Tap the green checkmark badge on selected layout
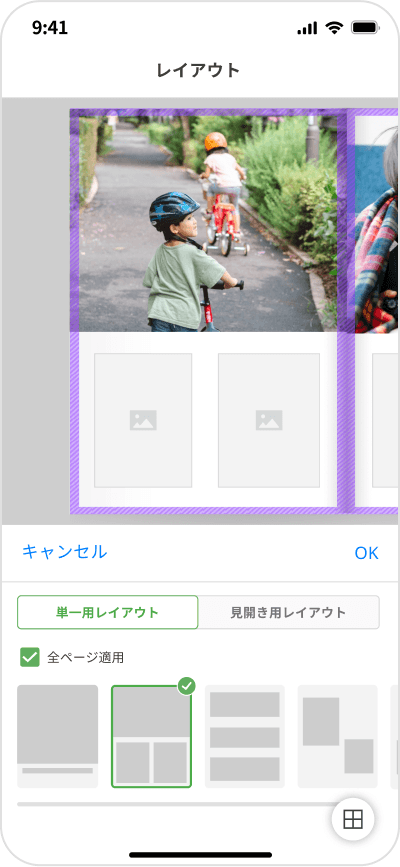 [187, 687]
